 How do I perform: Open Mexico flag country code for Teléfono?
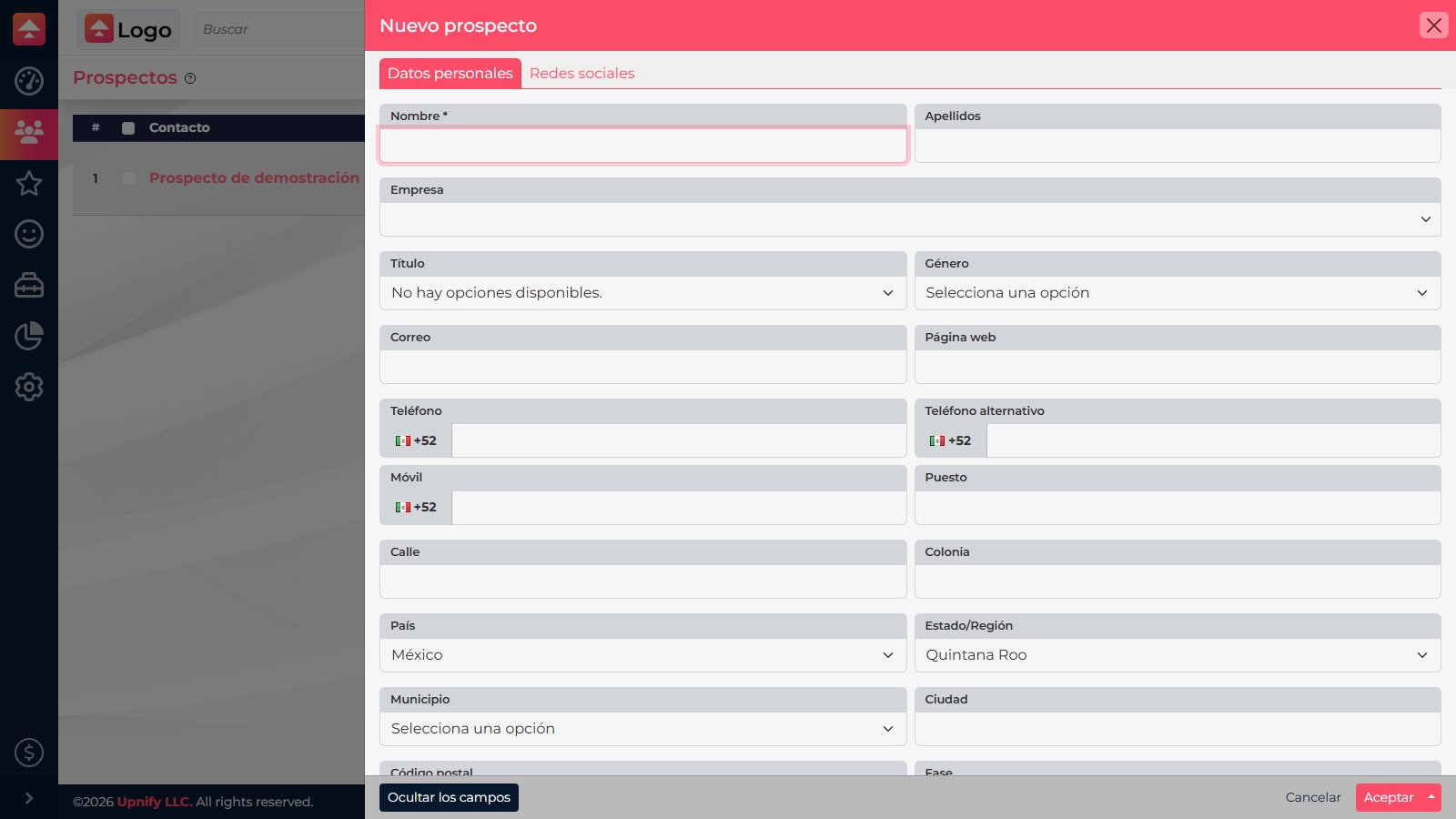click(x=416, y=440)
